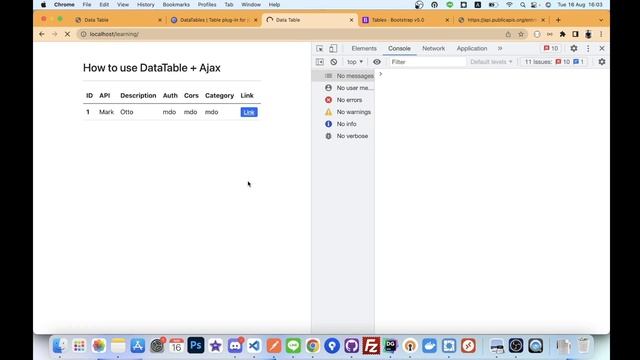Viewport: 640px width, 360px height.
Task: Click the blue Link button in row 1
Action: coord(249,112)
